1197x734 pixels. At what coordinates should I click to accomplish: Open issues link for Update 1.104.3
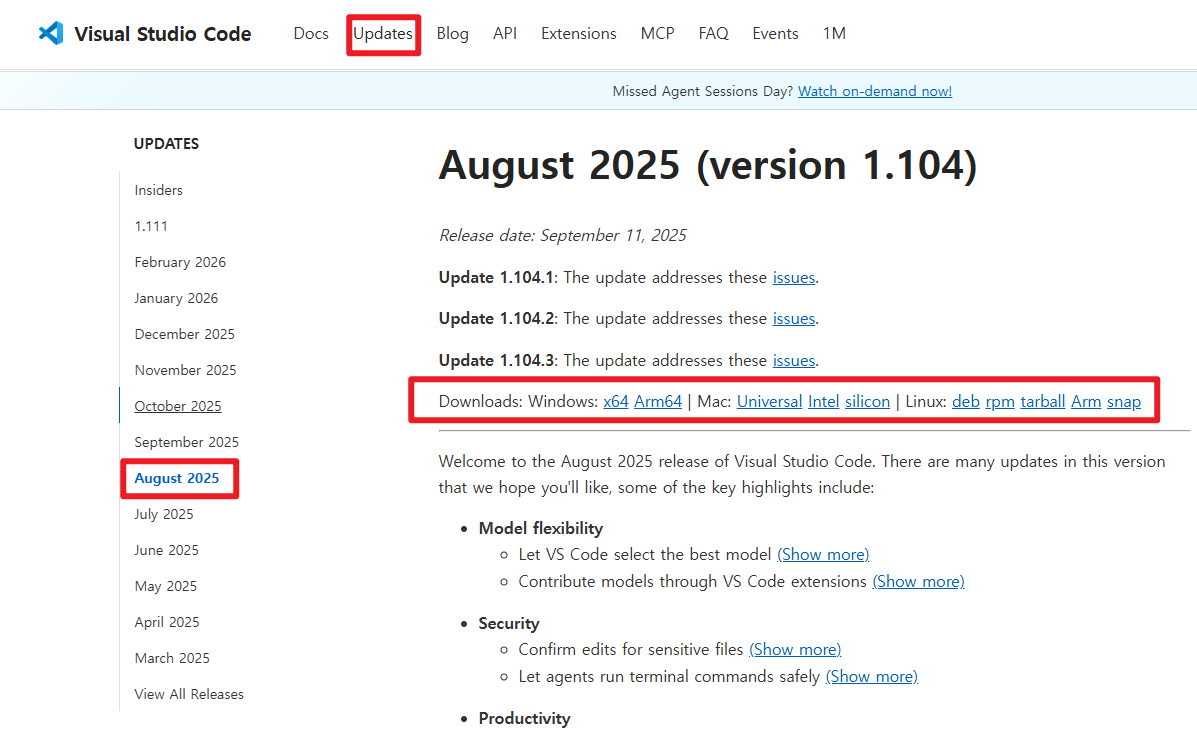(x=794, y=361)
